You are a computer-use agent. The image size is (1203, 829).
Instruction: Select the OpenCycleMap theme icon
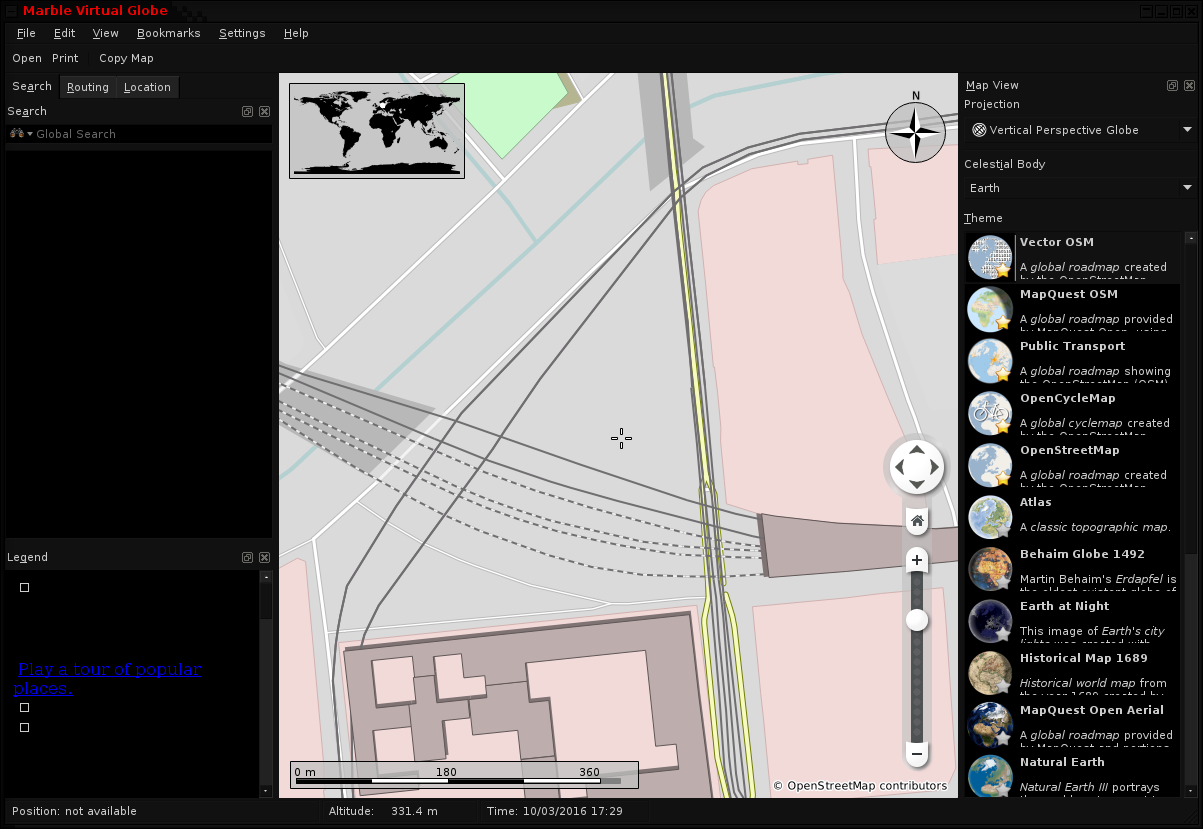(x=990, y=413)
